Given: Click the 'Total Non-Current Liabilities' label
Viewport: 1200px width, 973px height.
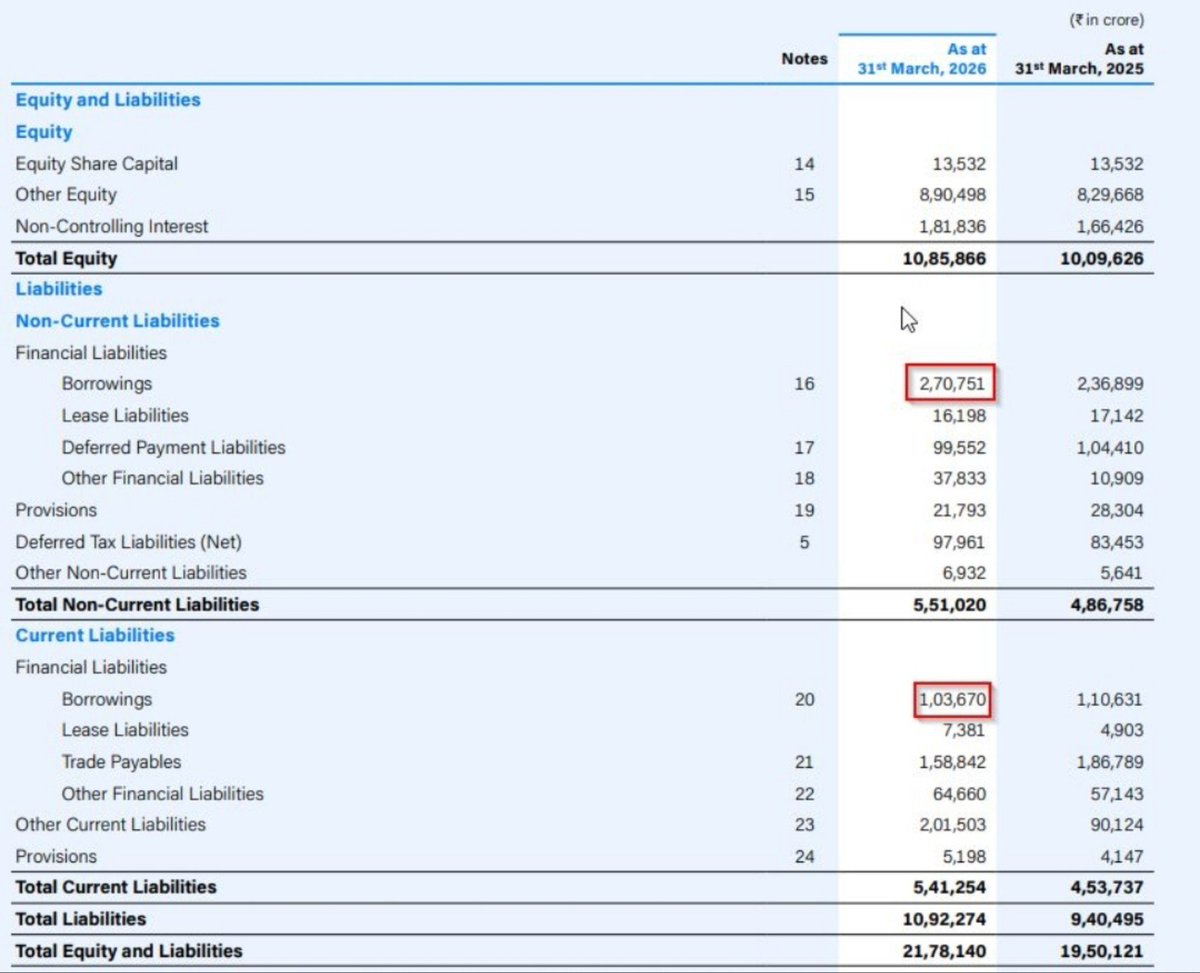Looking at the screenshot, I should tap(137, 604).
